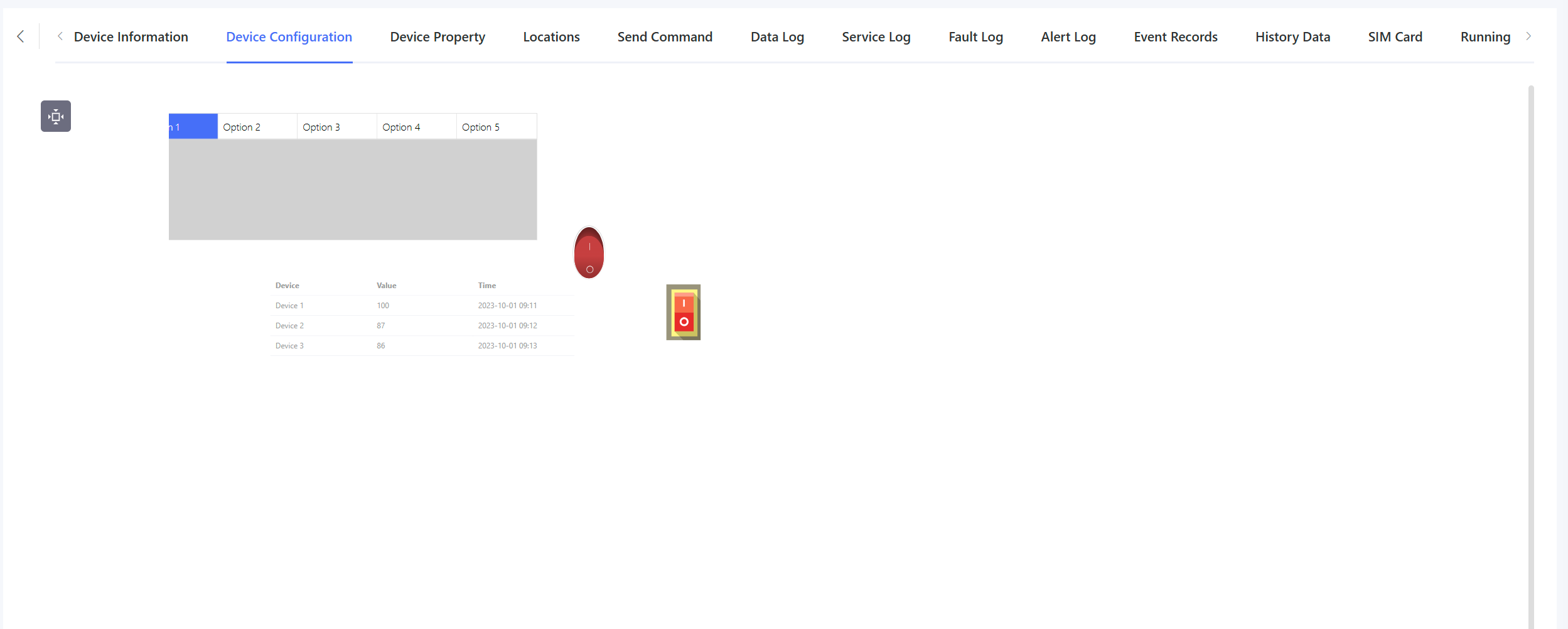Open the SIM Card tab
The width and height of the screenshot is (1568, 629).
click(1395, 37)
